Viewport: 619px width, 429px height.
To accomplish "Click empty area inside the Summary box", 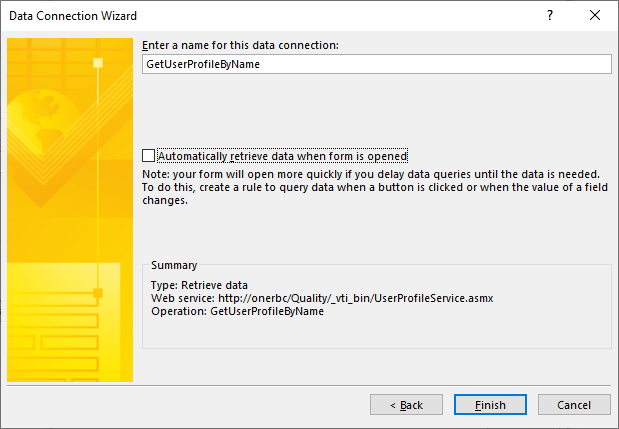I will 450,330.
